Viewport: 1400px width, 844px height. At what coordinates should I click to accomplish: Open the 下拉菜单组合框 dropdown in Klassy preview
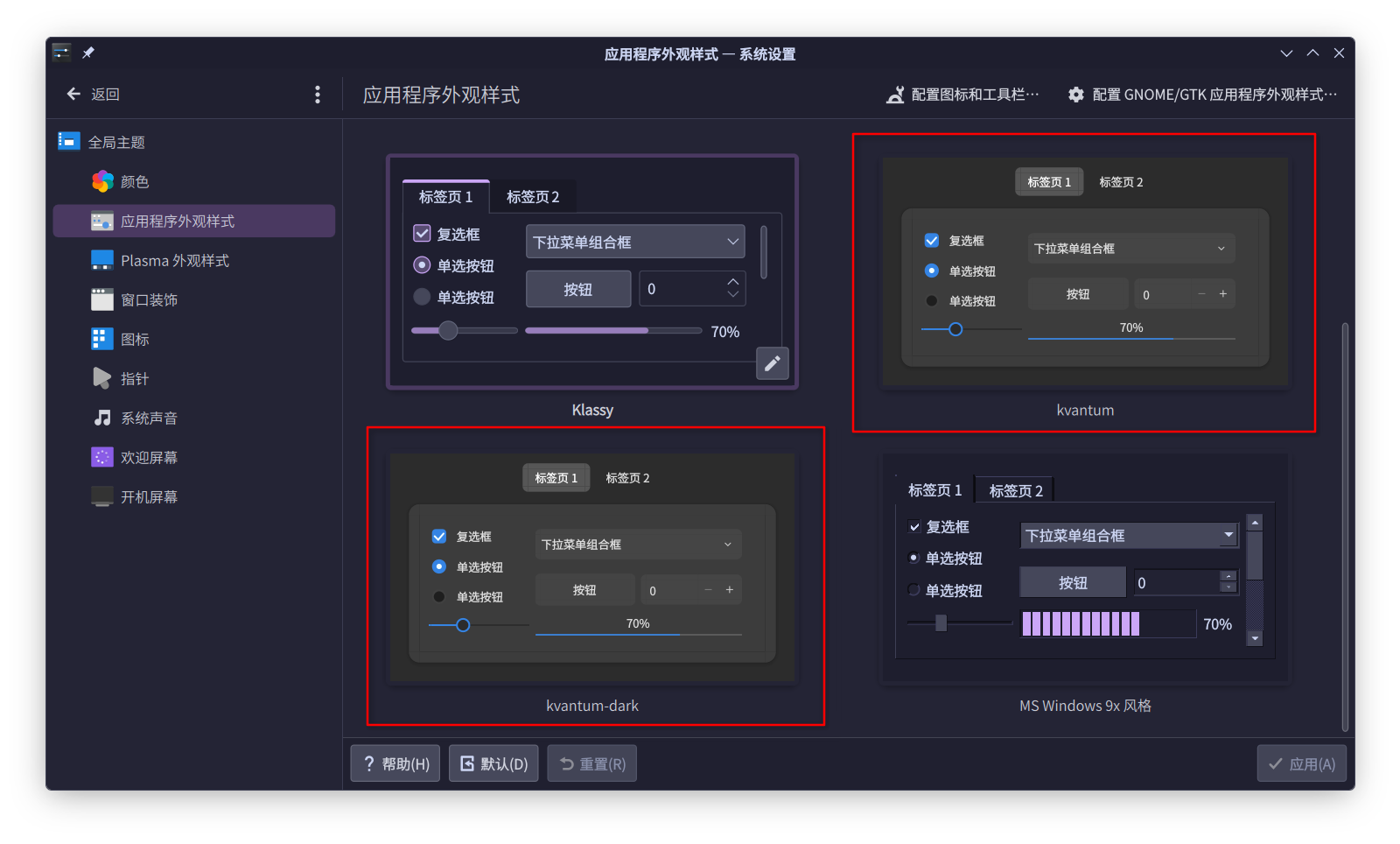click(635, 242)
